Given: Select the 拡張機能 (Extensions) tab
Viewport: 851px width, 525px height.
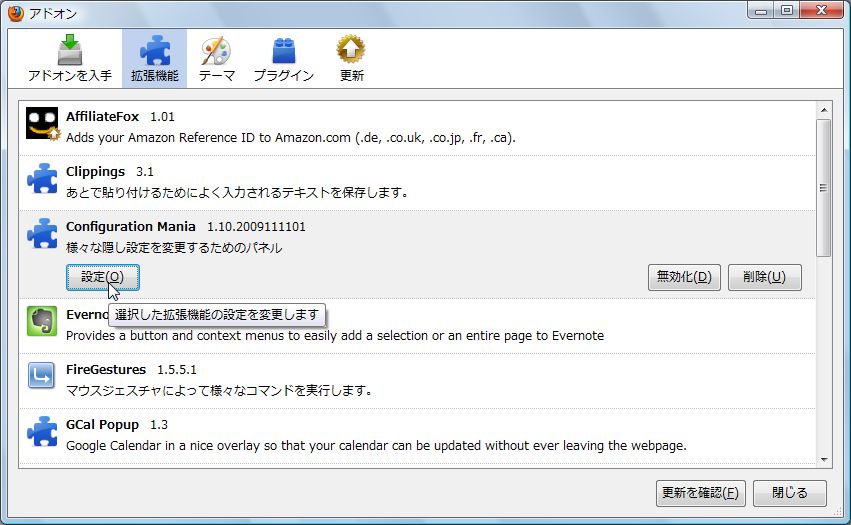Looking at the screenshot, I should point(155,59).
